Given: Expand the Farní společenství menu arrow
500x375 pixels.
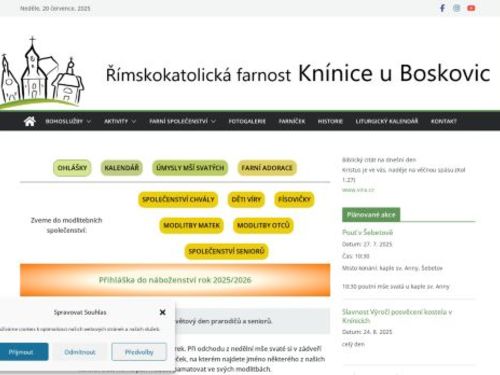Looking at the screenshot, I should click(x=213, y=121).
